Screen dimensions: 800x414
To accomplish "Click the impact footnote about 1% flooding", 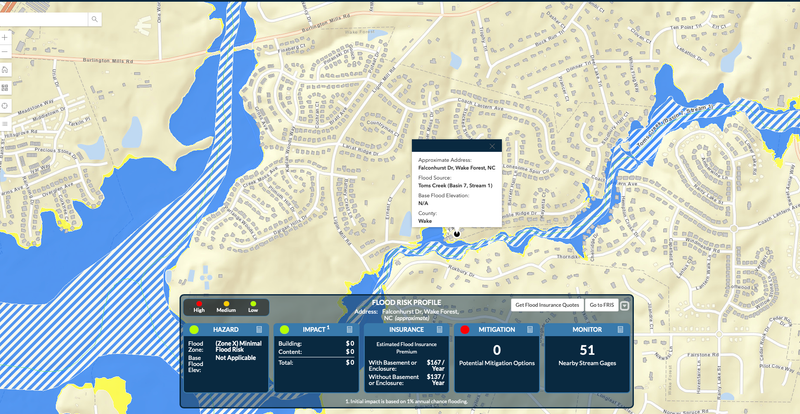I will click(407, 401).
